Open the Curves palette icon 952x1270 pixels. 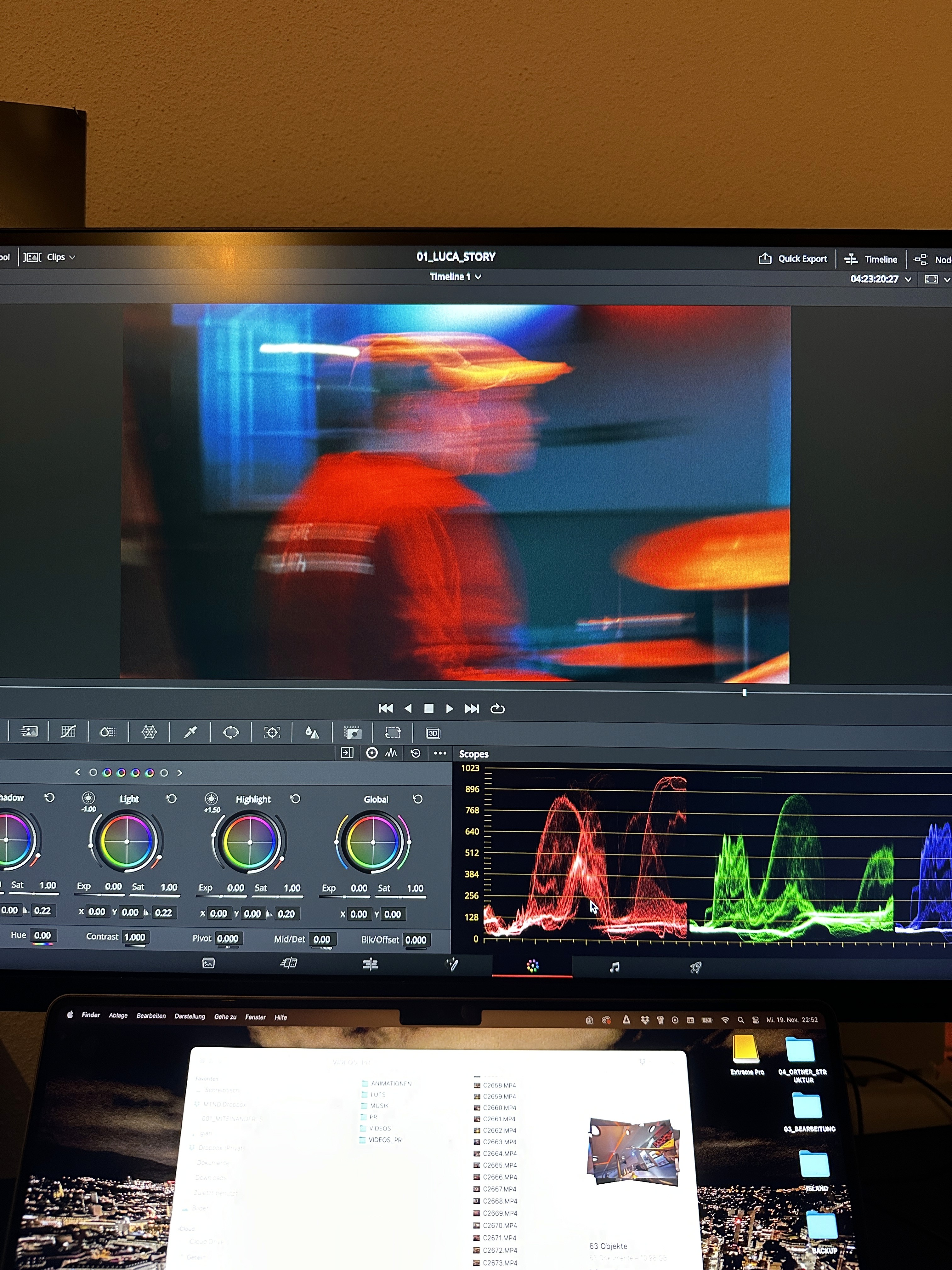click(x=68, y=731)
